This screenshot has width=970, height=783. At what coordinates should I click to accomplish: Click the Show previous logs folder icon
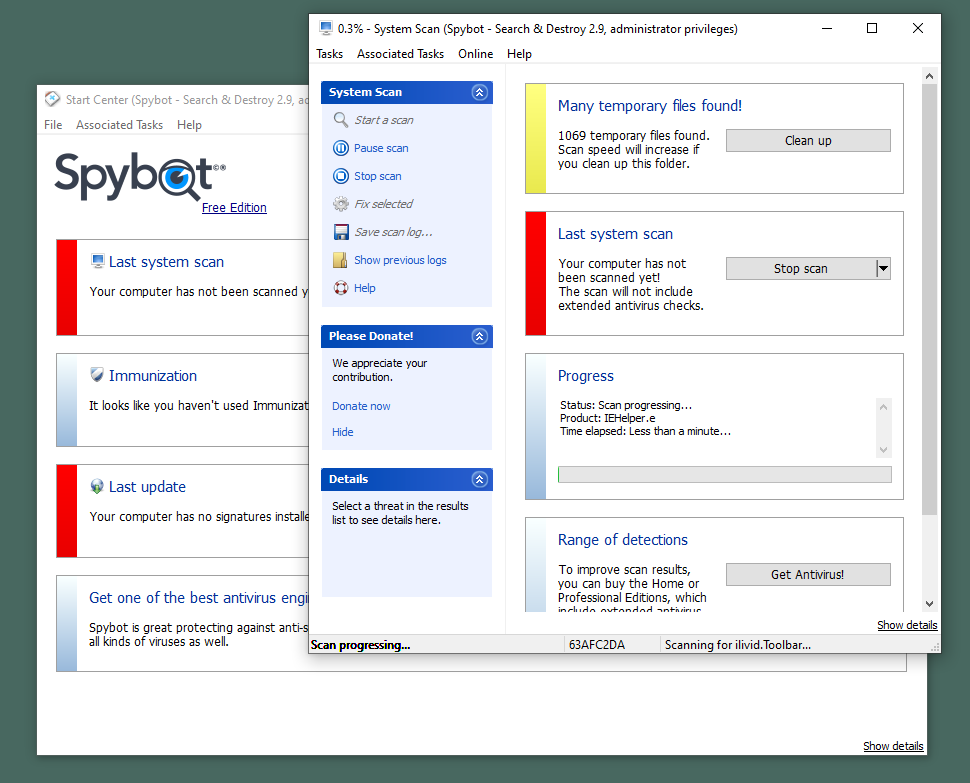click(x=340, y=260)
